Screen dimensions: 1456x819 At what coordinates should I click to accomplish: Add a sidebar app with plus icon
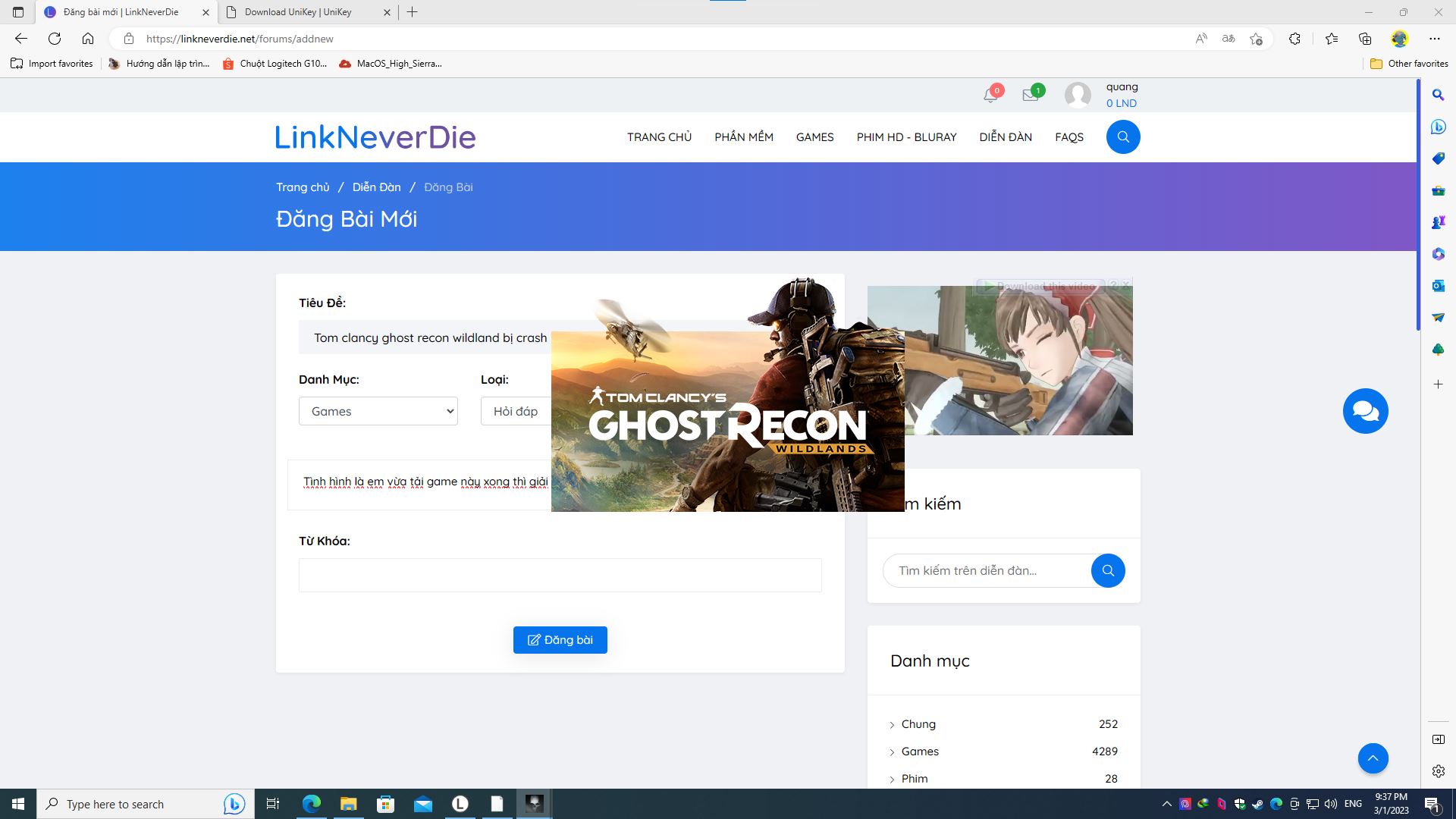pyautogui.click(x=1438, y=384)
